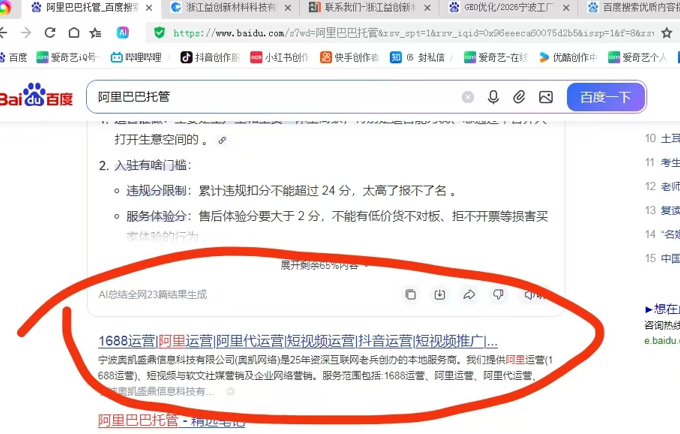Open the 优酷创作中 bookmark
Viewport: 680px width, 434px height.
tap(568, 57)
